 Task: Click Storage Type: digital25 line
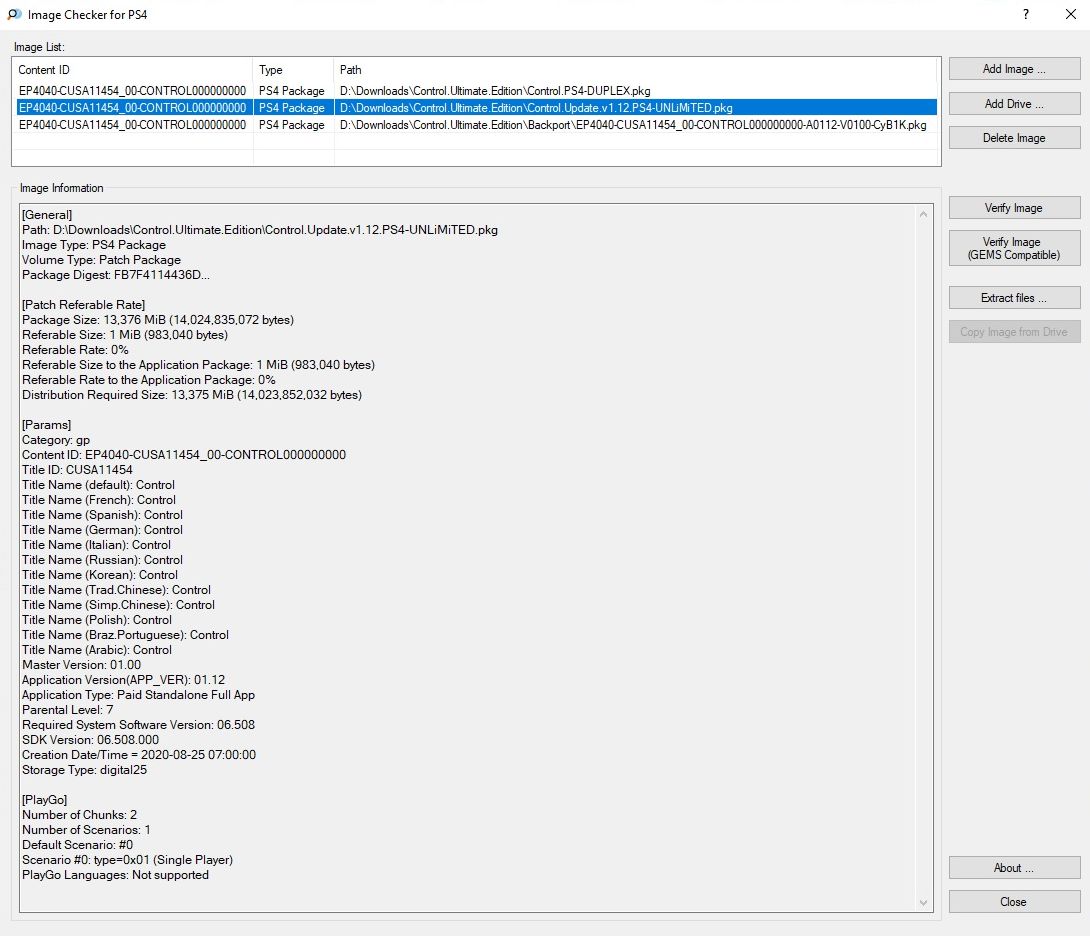[x=84, y=770]
